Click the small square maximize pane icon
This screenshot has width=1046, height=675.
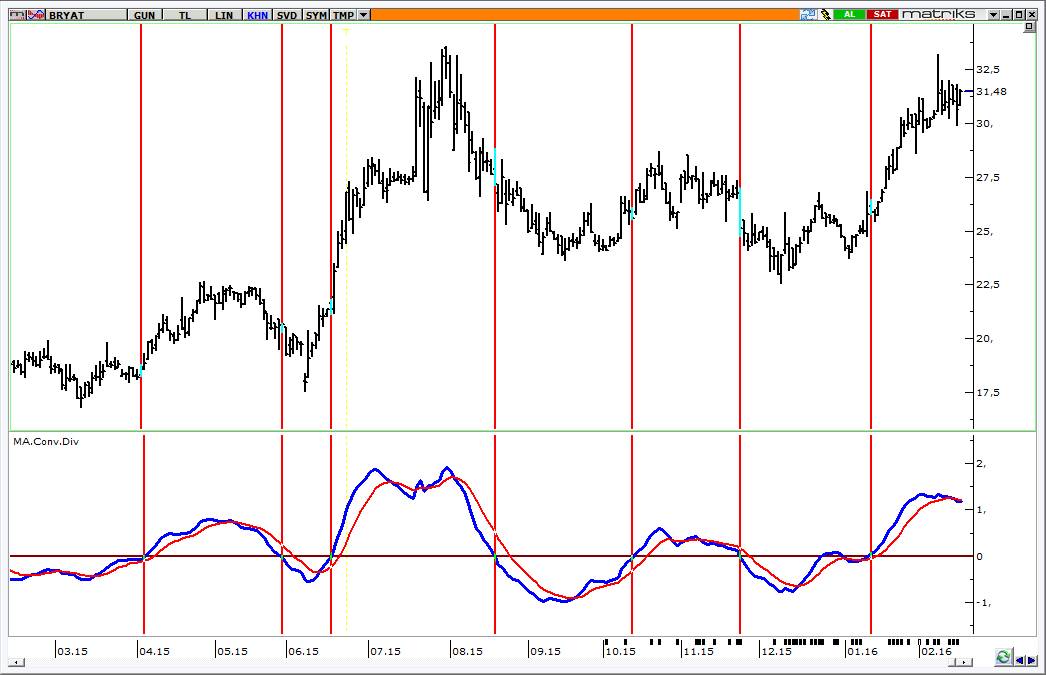click(1029, 26)
